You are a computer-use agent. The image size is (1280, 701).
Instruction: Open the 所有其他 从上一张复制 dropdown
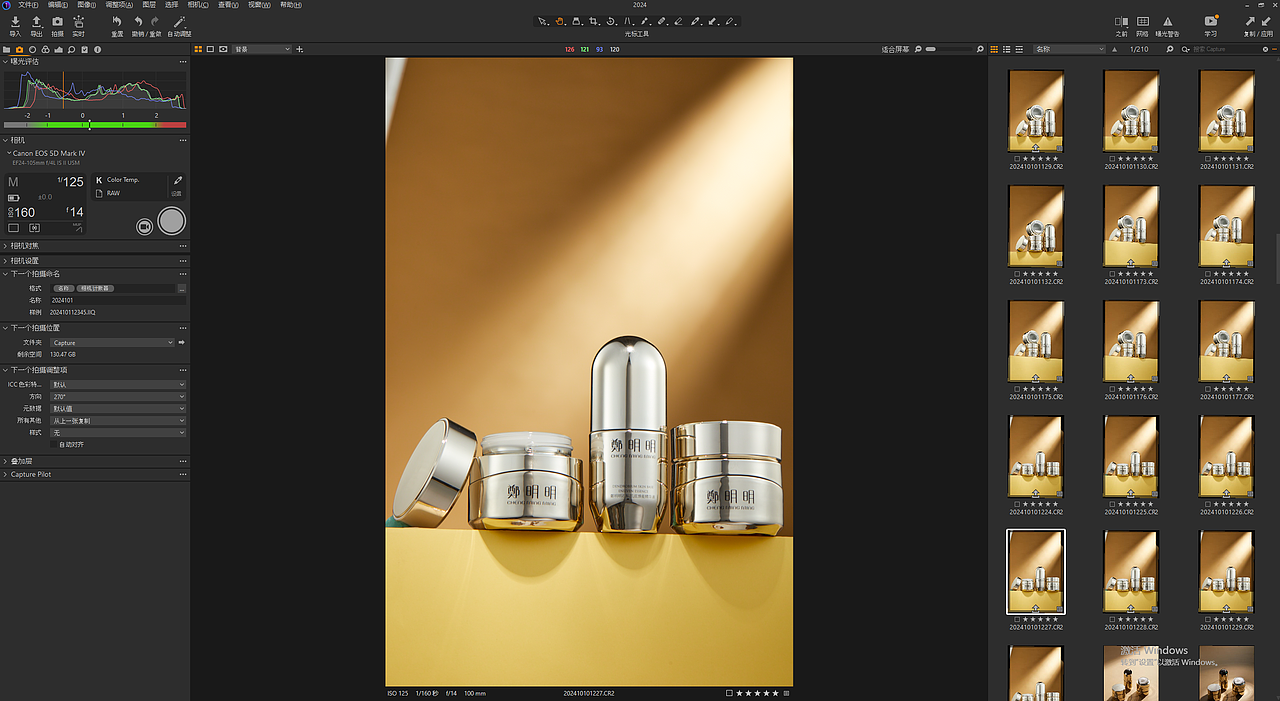[118, 420]
